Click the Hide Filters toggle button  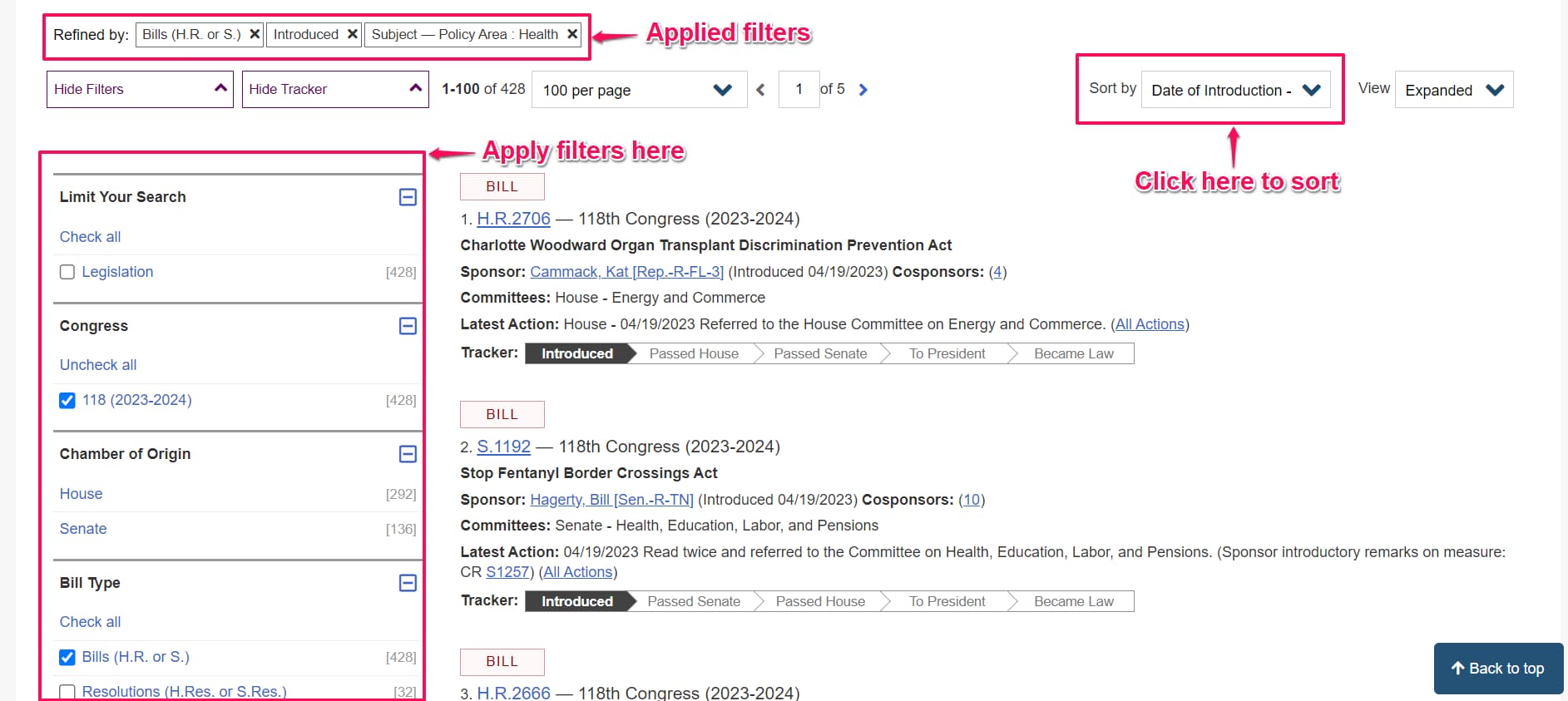pyautogui.click(x=140, y=89)
